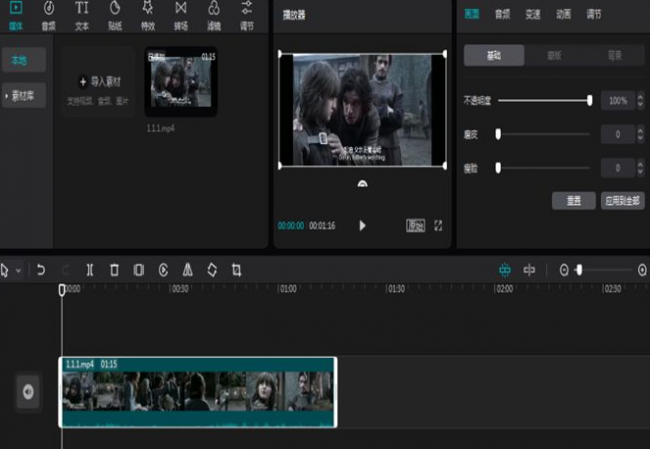
Task: Undo the last action
Action: click(x=41, y=270)
